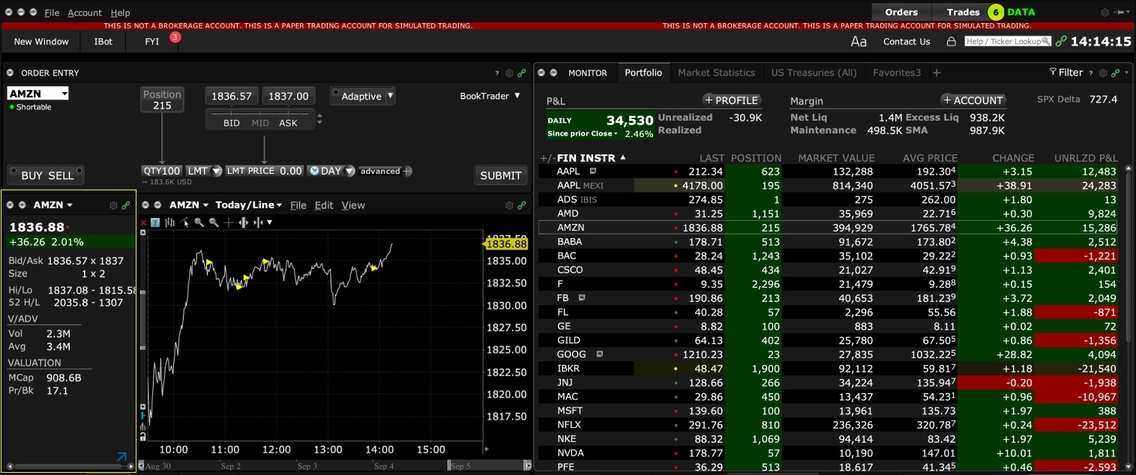Click the Aa font size icon
The width and height of the screenshot is (1136, 475).
click(x=858, y=41)
